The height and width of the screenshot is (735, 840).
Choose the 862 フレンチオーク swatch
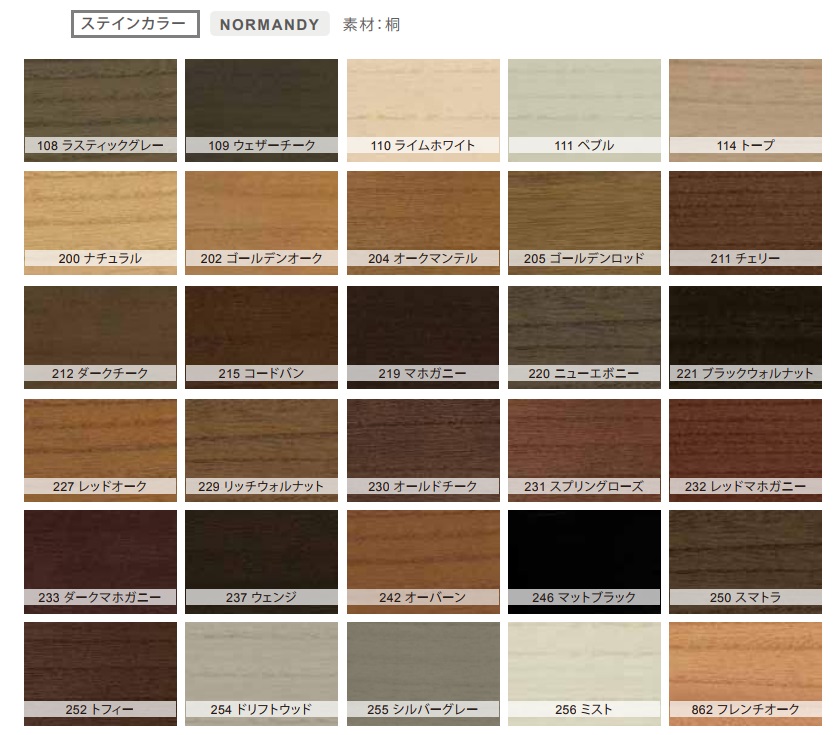pos(745,674)
